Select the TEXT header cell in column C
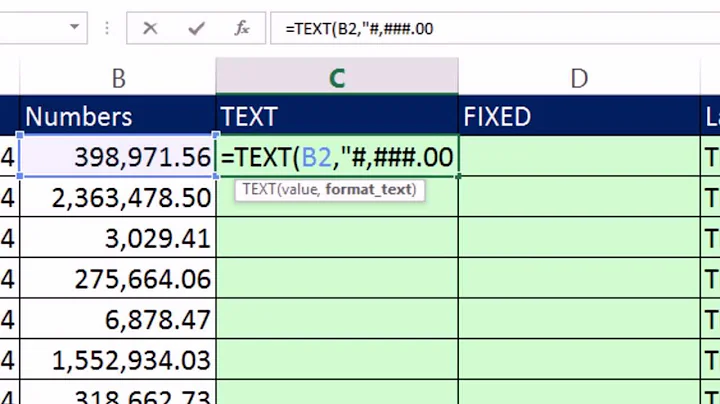Image resolution: width=720 pixels, height=404 pixels. pos(337,116)
